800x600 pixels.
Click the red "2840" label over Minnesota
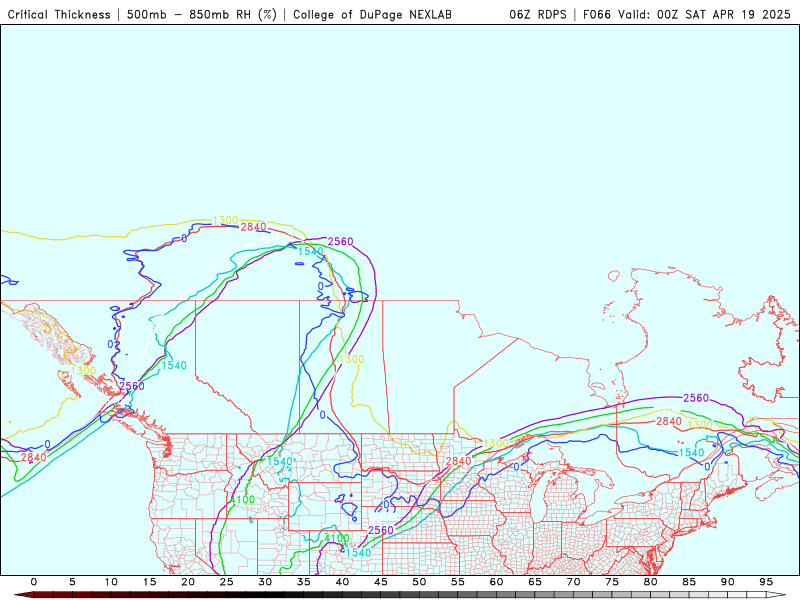click(x=458, y=461)
